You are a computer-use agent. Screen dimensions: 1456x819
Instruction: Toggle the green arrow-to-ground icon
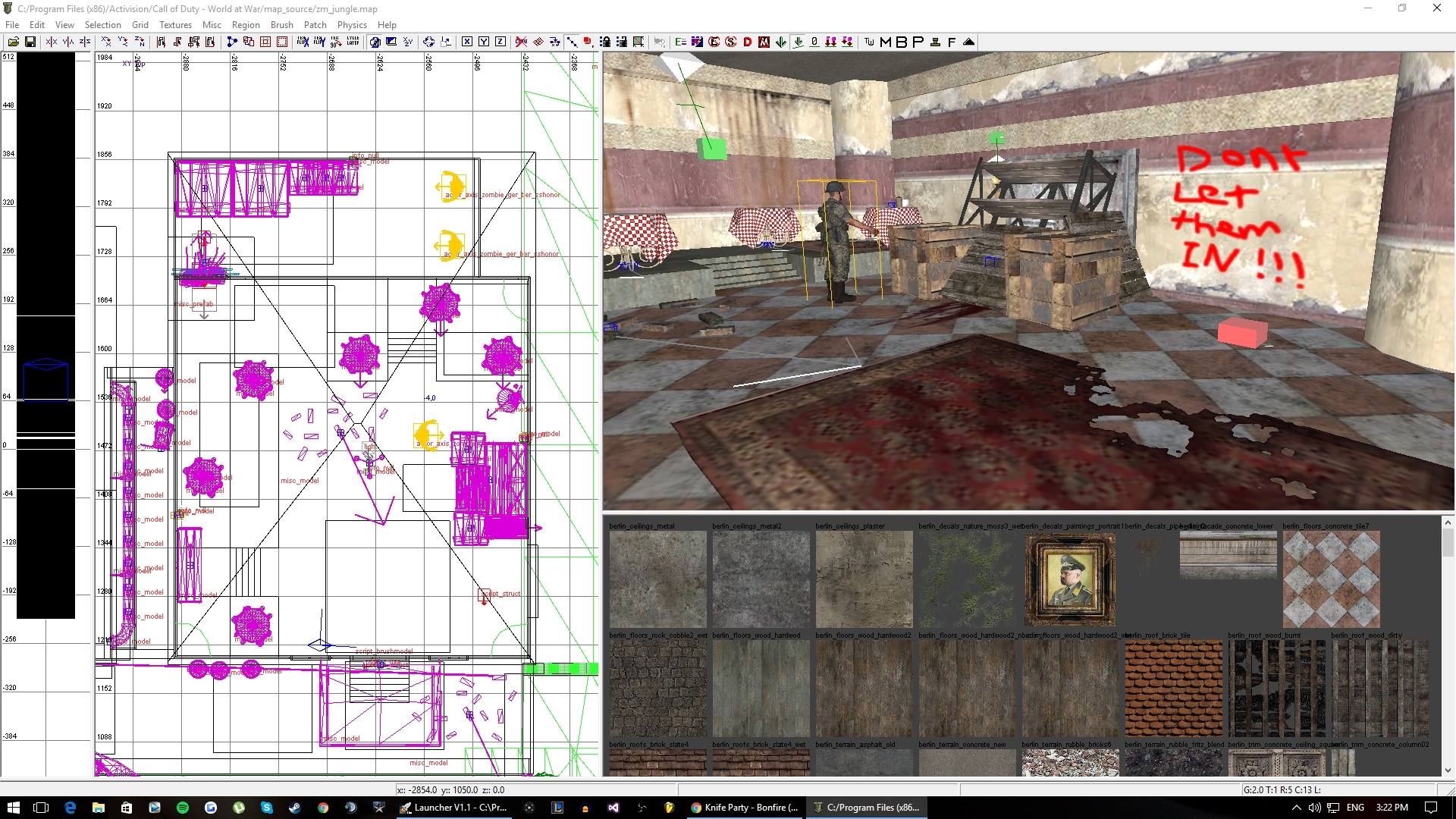[x=798, y=42]
